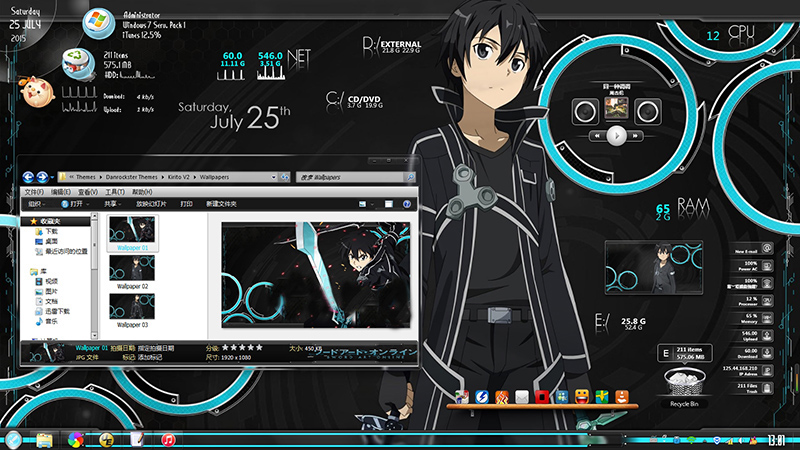The image size is (800, 450).
Task: Click the Forward arrow in Explorer window
Action: point(42,177)
